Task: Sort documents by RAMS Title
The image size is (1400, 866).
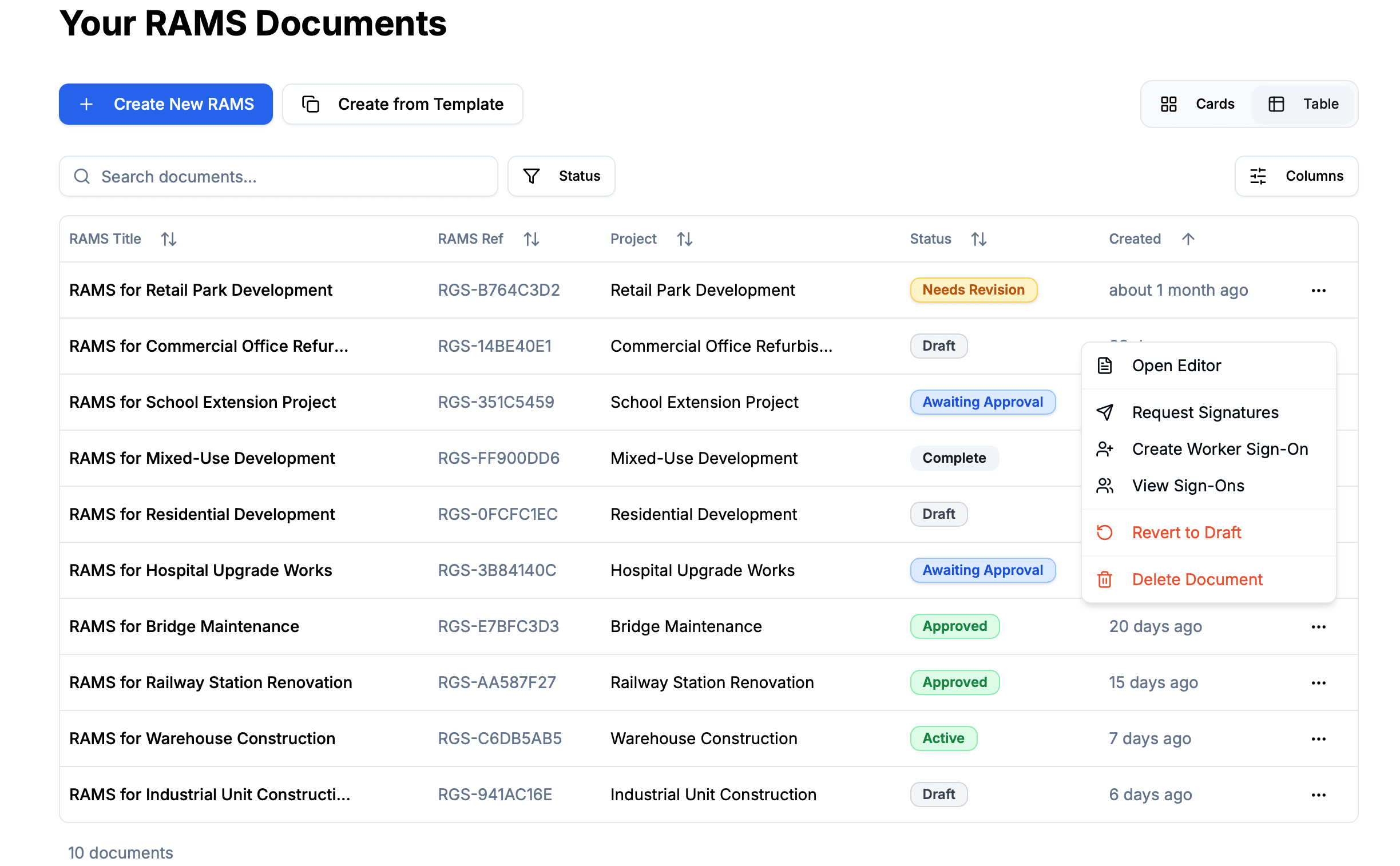Action: point(169,239)
